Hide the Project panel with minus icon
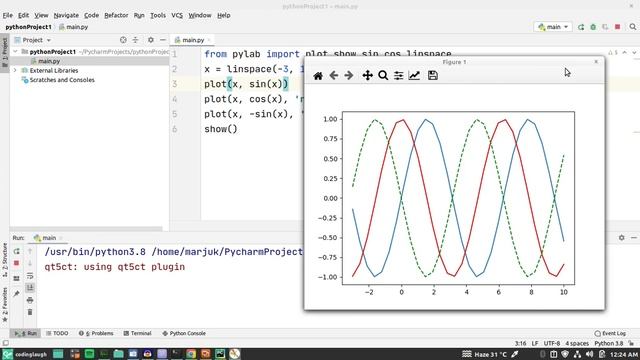 click(163, 40)
